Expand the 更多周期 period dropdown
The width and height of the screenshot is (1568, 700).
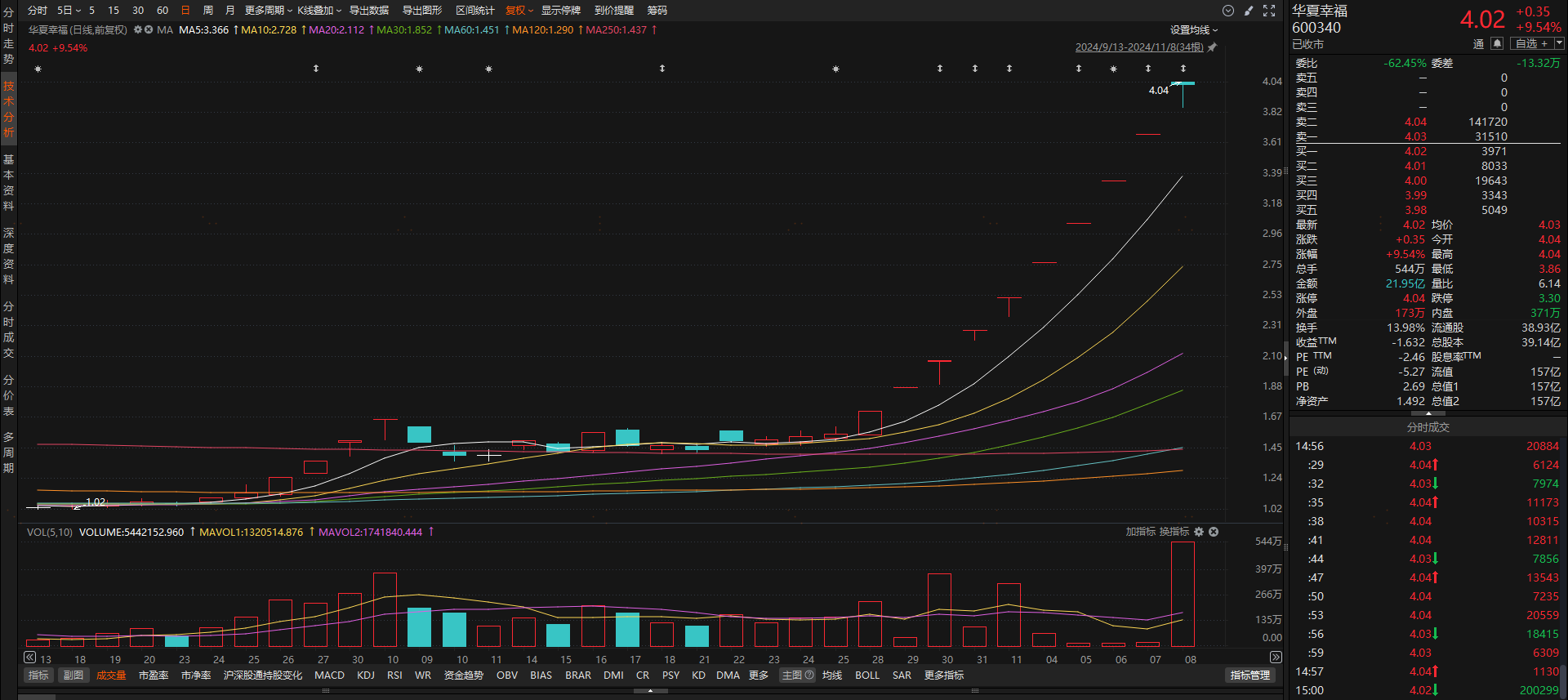click(x=268, y=11)
